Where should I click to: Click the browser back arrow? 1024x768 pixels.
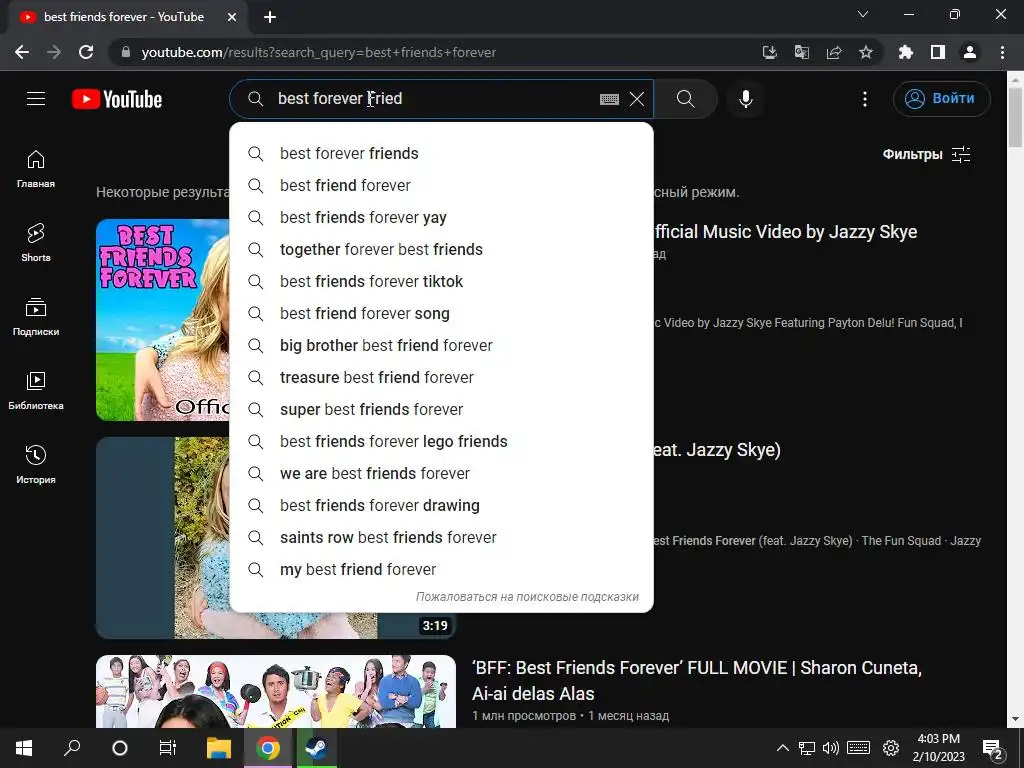(x=22, y=52)
